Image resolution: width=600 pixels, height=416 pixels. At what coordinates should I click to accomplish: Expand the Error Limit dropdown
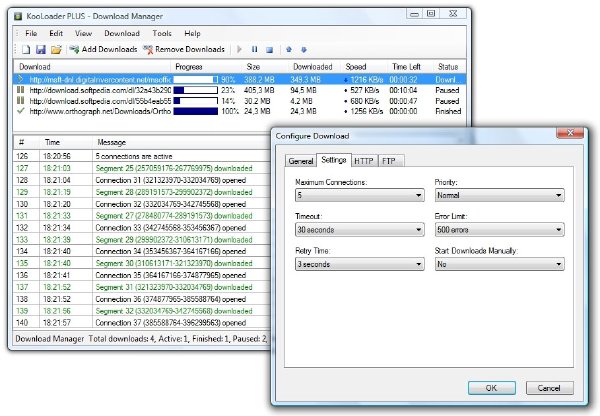(499, 230)
